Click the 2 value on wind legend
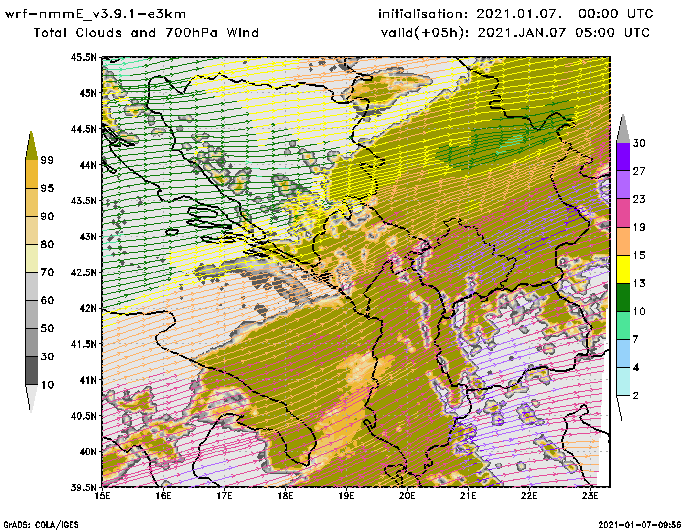The image size is (700, 530). 636,396
